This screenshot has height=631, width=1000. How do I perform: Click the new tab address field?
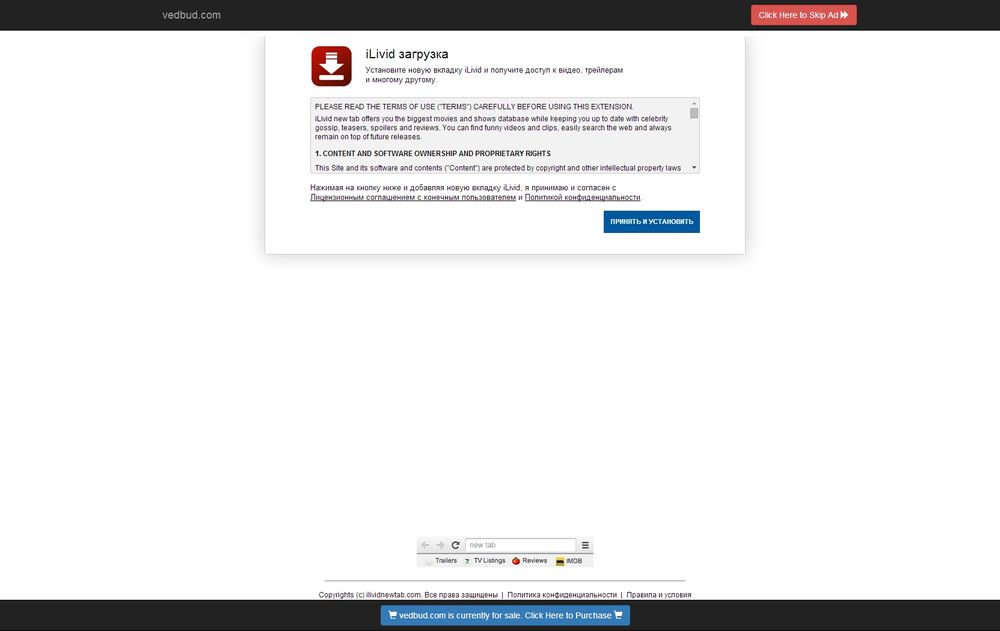click(x=520, y=546)
